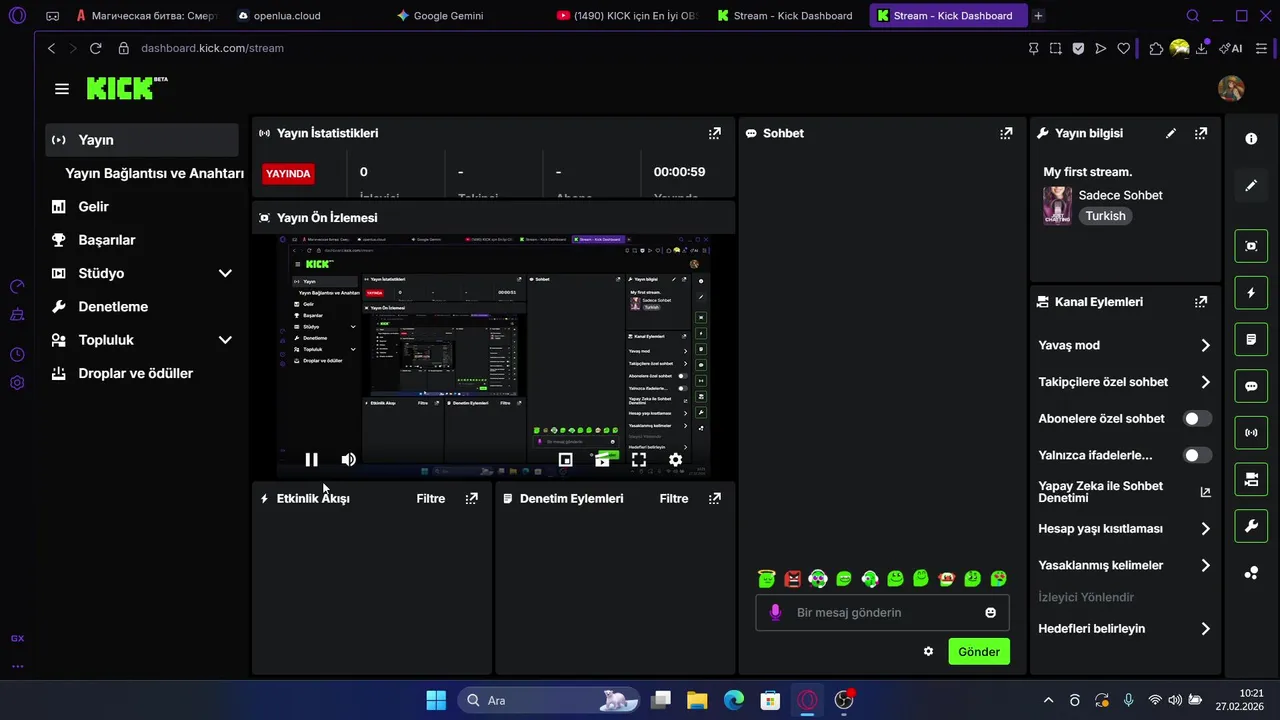Open File Explorer from the taskbar
The height and width of the screenshot is (720, 1280).
(x=697, y=700)
